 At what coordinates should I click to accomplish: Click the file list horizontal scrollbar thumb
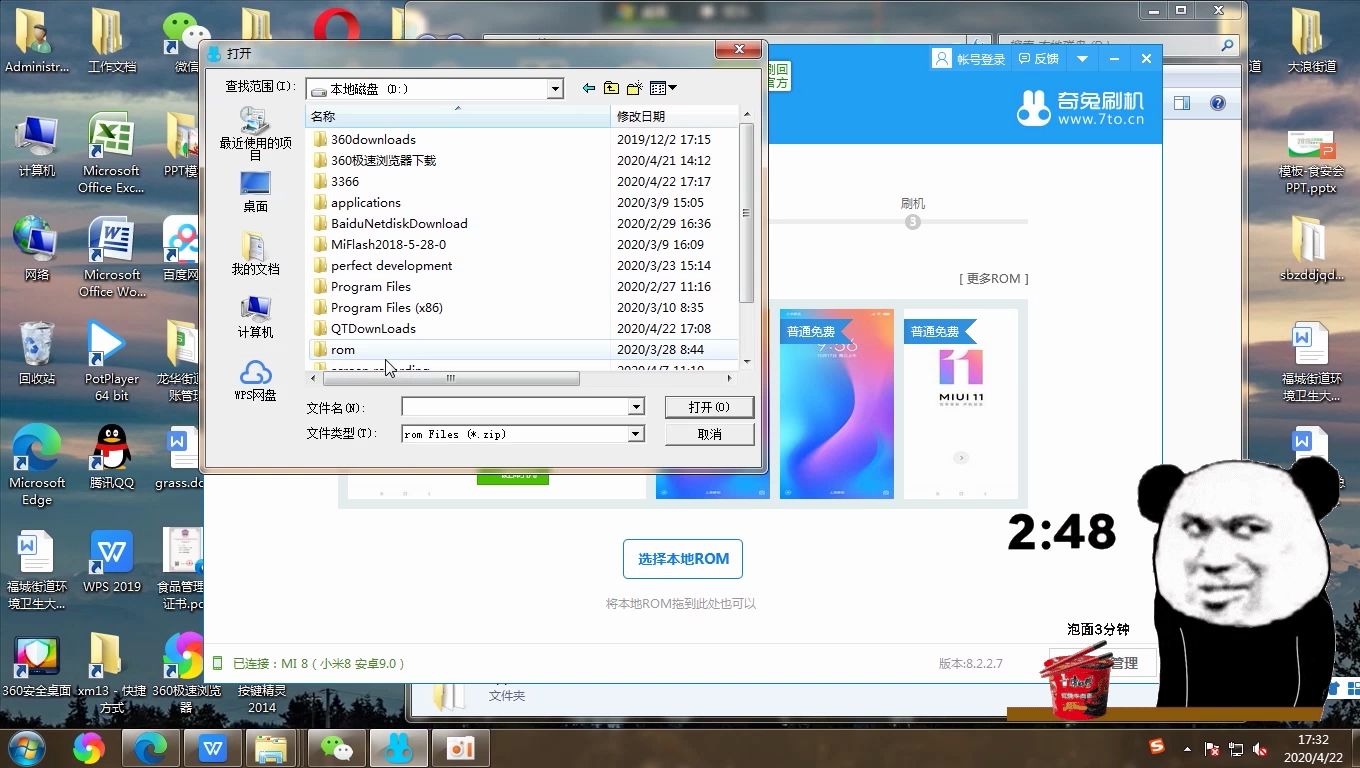click(450, 378)
